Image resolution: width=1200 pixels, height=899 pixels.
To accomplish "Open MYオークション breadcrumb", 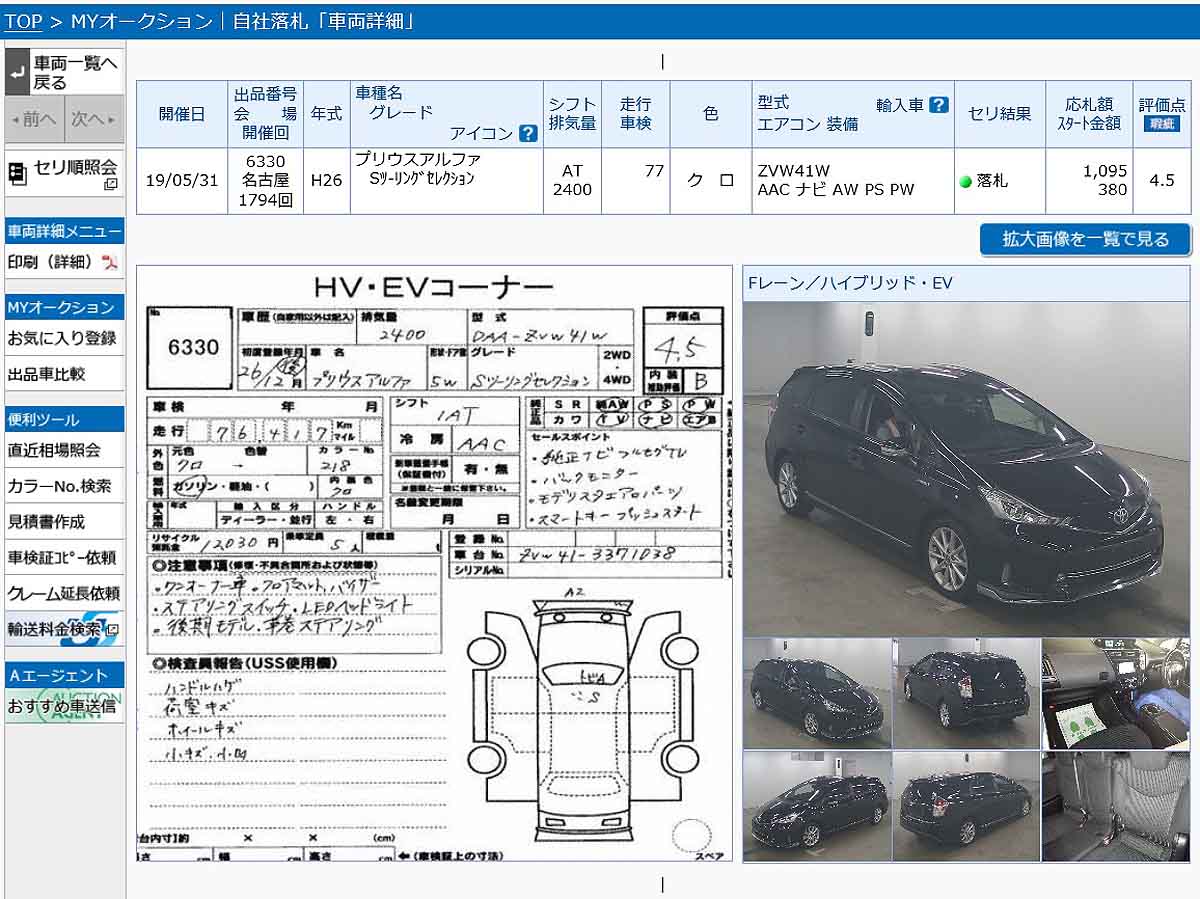I will click(x=142, y=21).
